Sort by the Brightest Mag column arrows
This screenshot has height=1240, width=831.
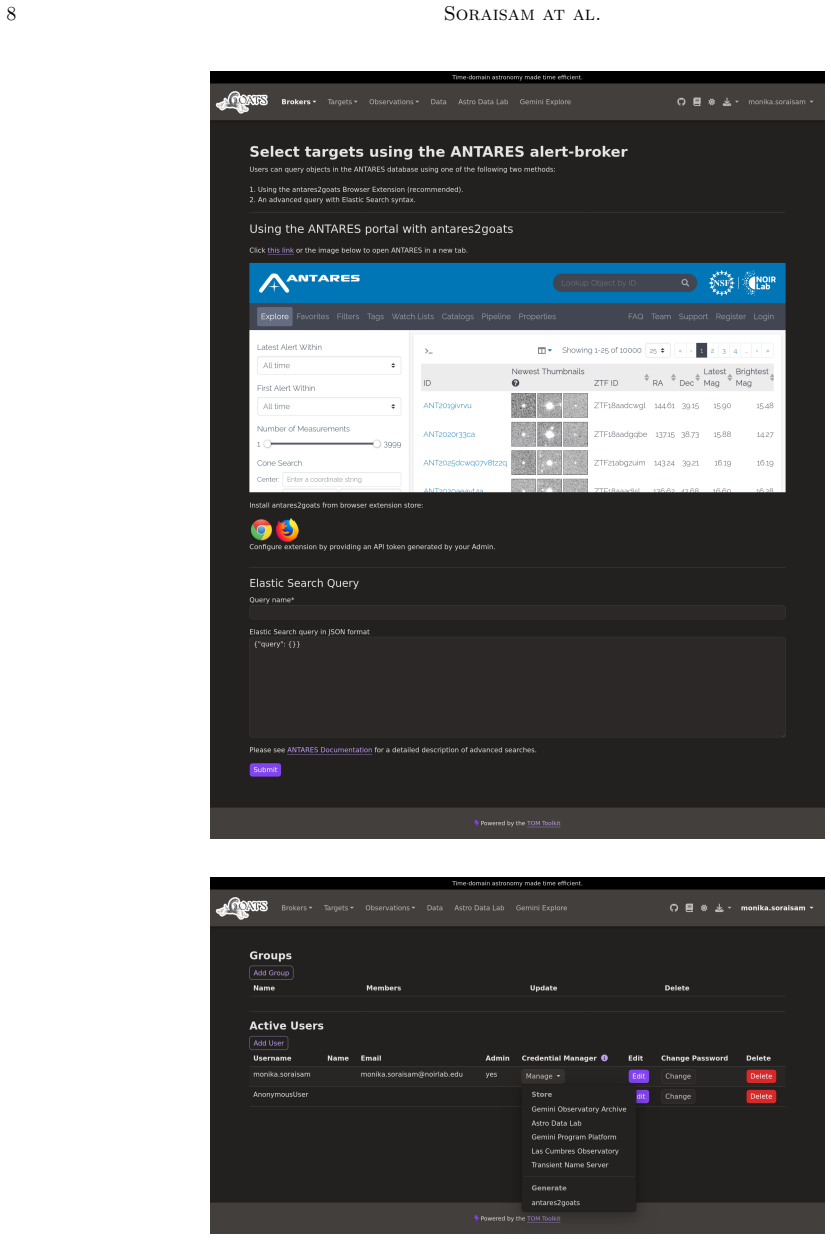772,378
